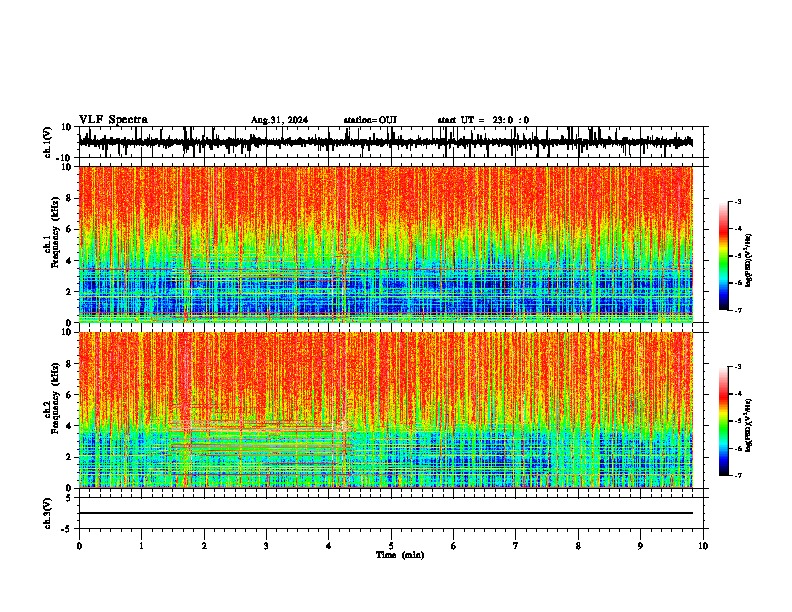The image size is (792, 612).
Task: Click the ch.1 waveform trace panel
Action: point(391,142)
